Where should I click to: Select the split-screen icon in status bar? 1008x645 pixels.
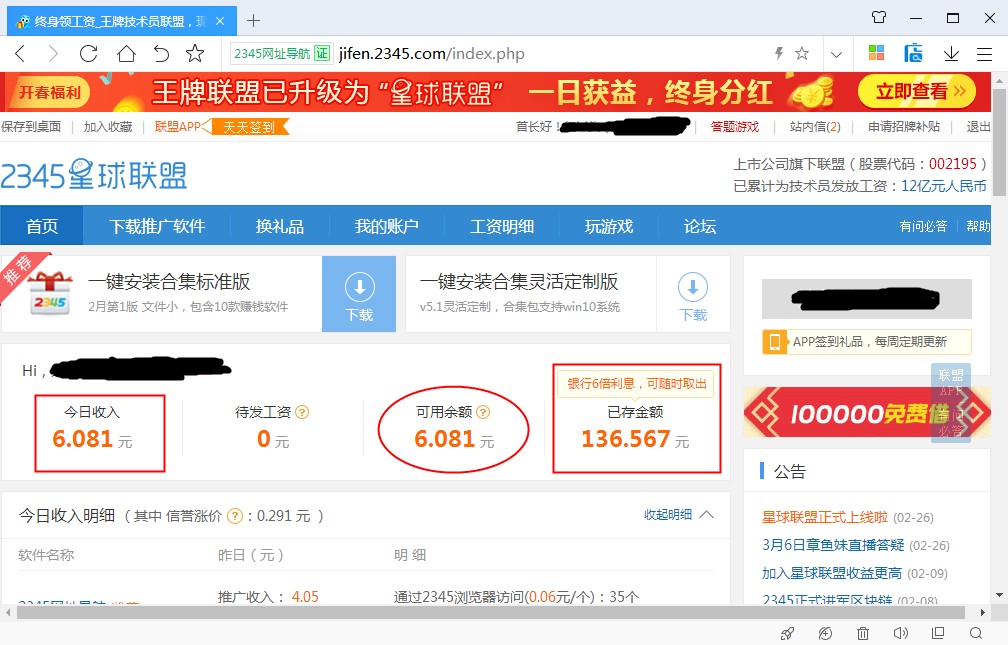coord(937,633)
